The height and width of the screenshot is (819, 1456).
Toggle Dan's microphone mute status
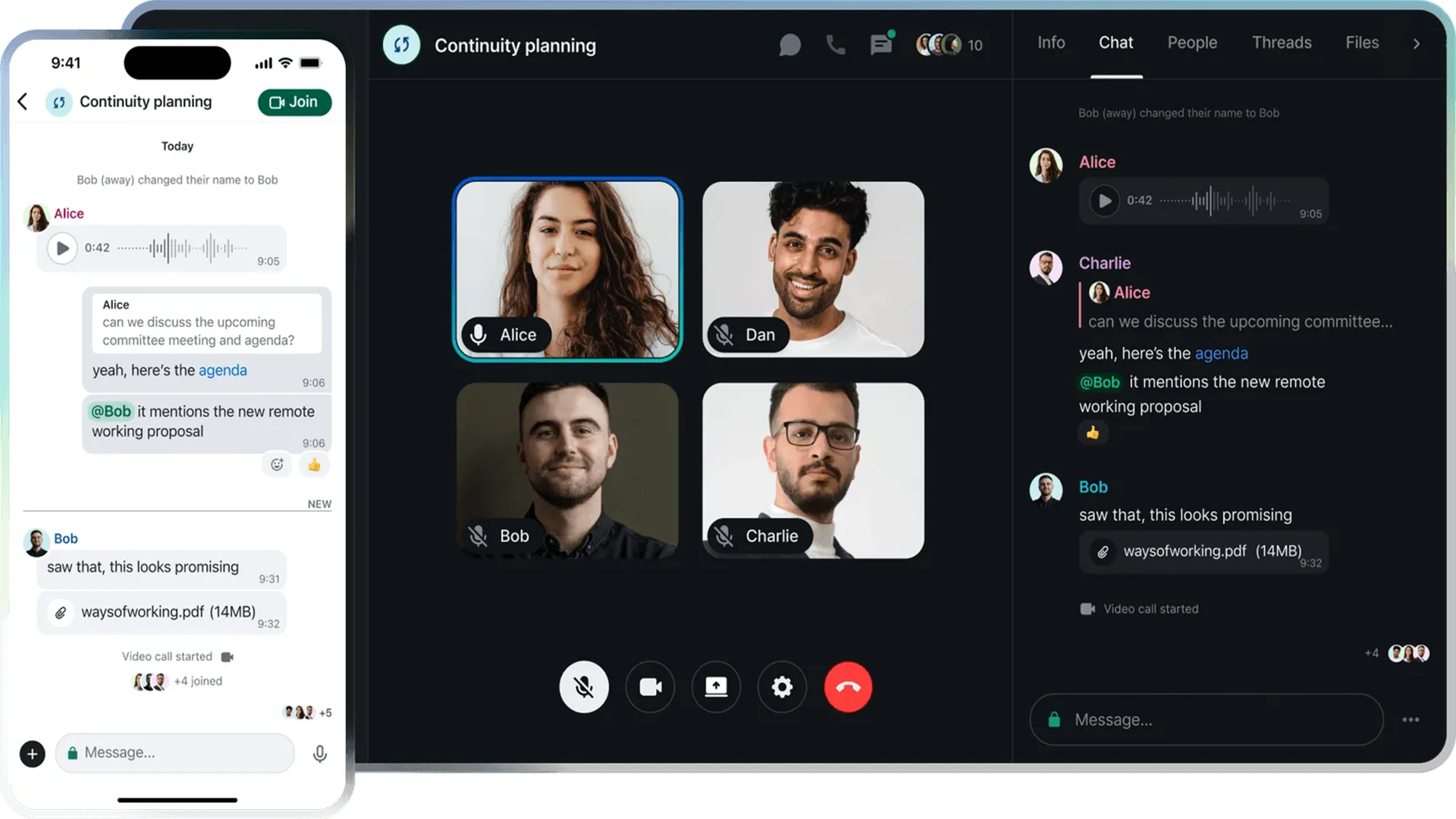[725, 334]
